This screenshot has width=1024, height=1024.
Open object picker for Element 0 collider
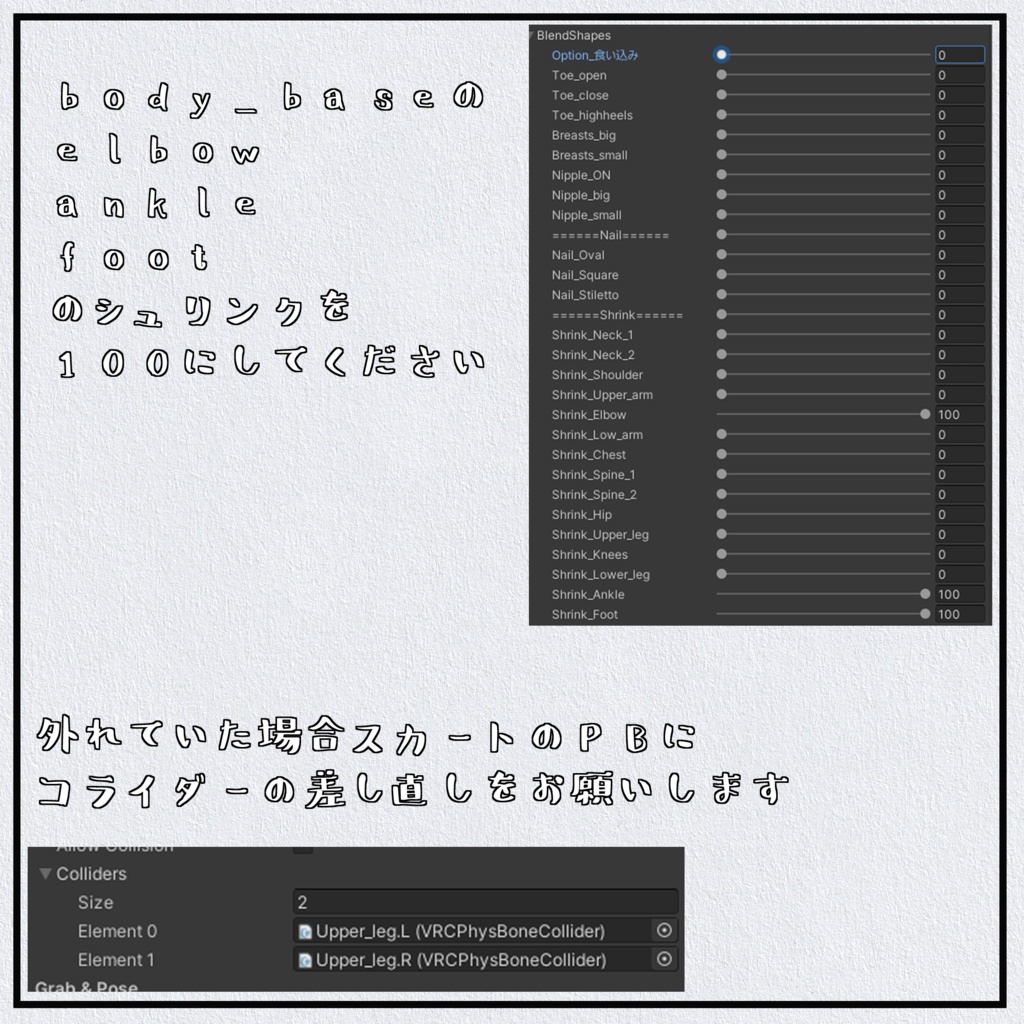click(664, 930)
